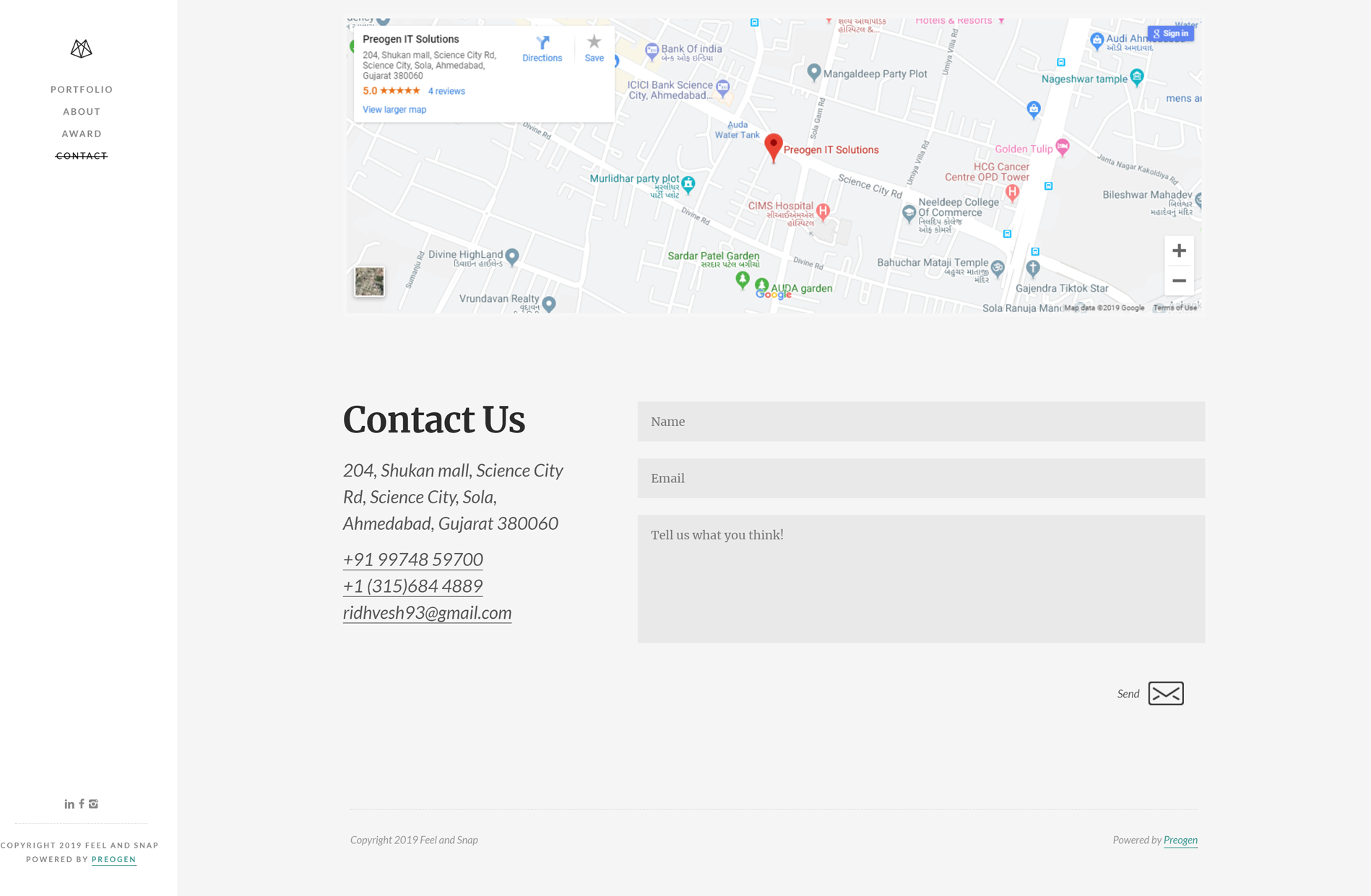
Task: Open the Facebook social icon
Action: click(x=82, y=804)
